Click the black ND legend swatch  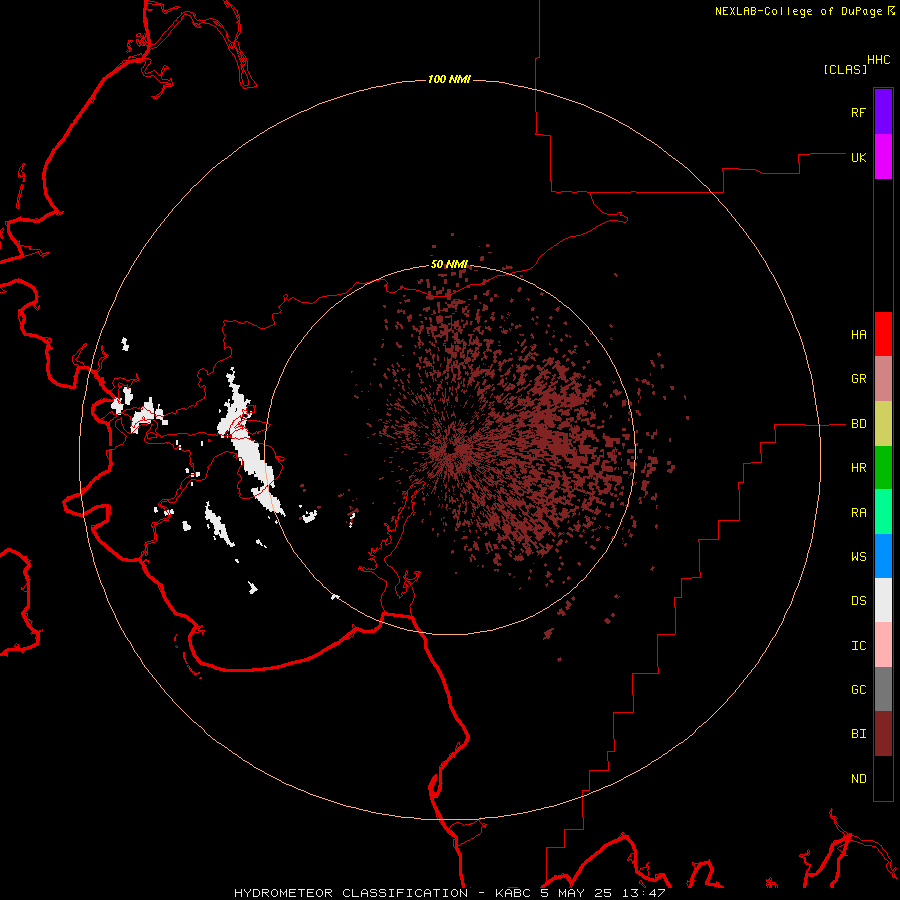tap(883, 778)
